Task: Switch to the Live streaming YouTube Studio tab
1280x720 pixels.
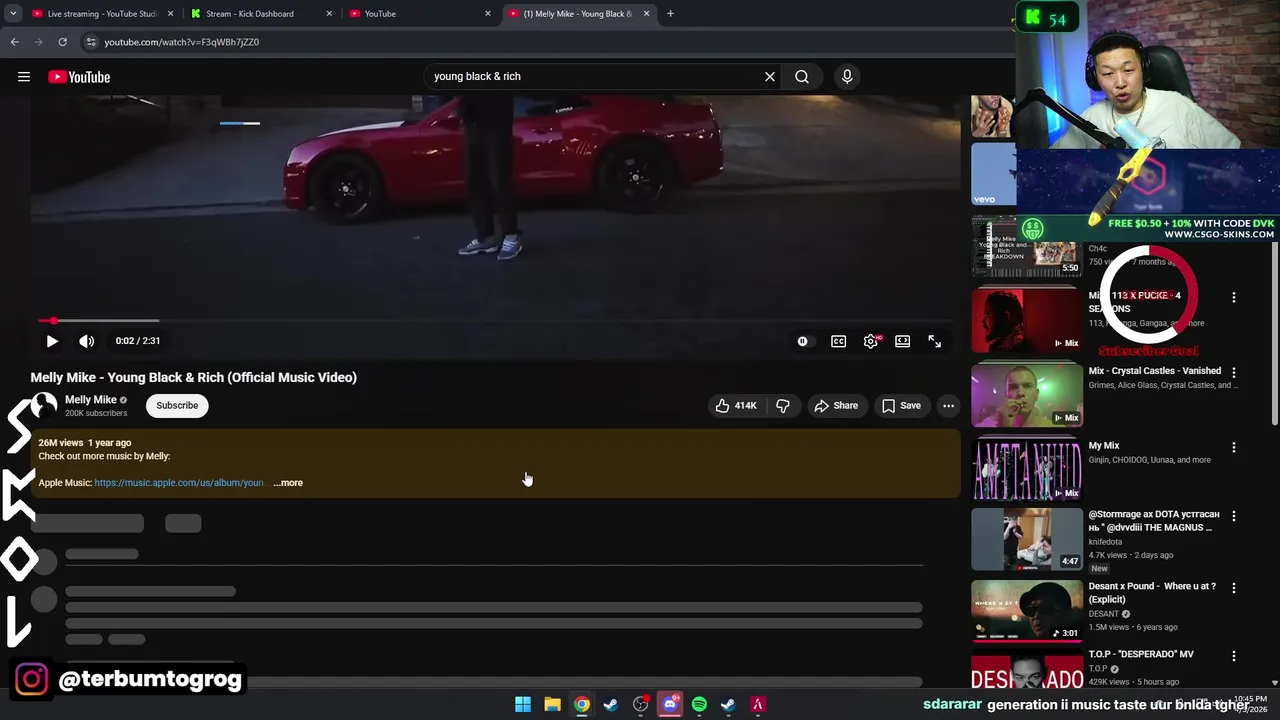Action: (x=102, y=14)
